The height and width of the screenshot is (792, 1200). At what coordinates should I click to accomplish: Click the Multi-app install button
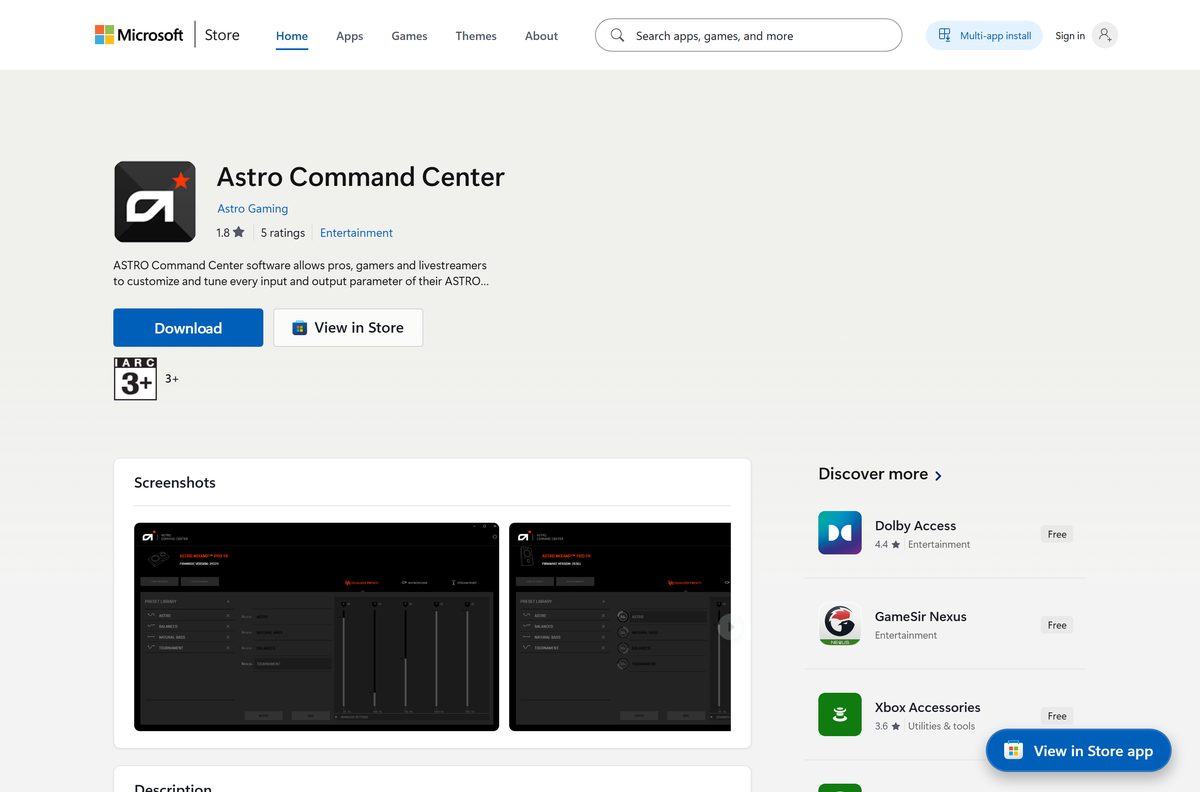point(984,35)
